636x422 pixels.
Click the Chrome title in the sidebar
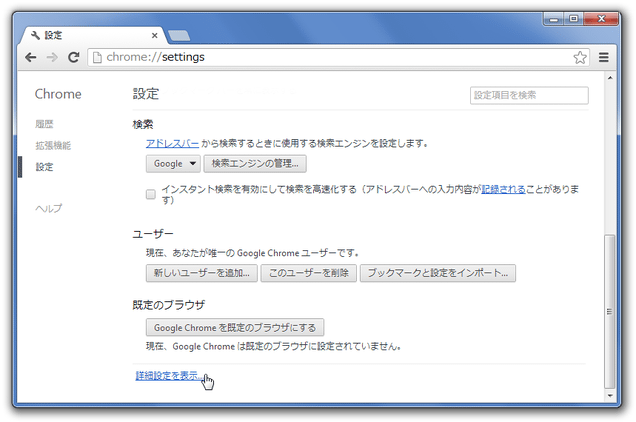(58, 94)
